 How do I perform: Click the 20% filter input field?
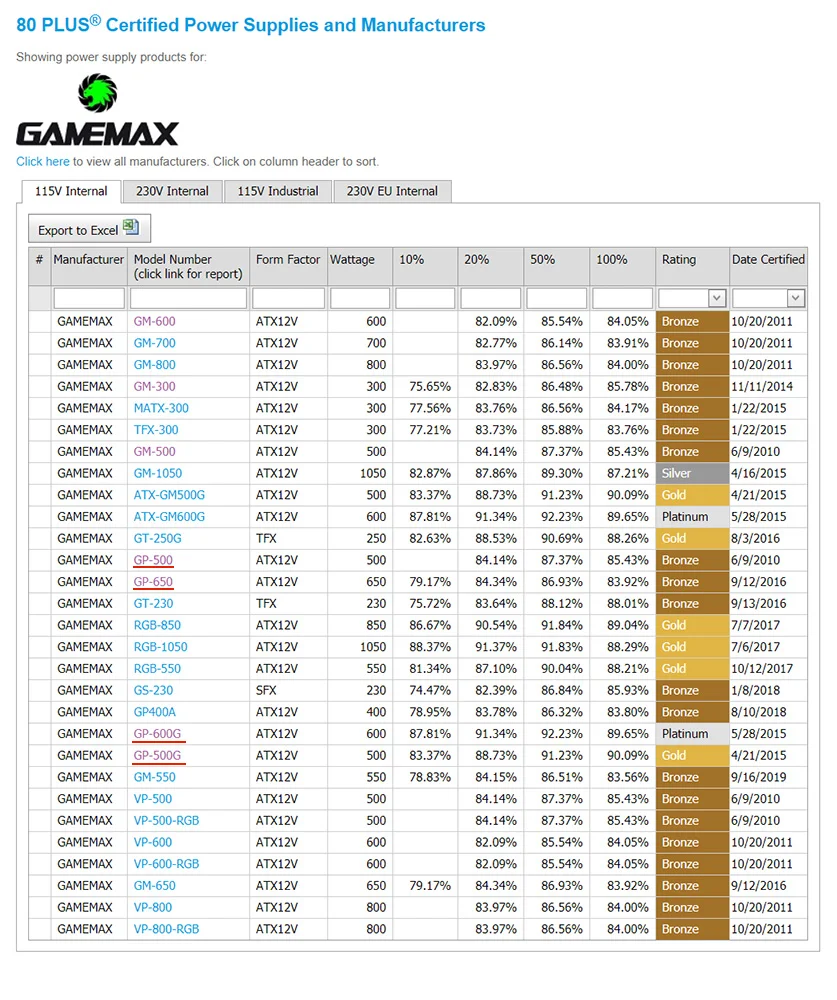click(x=491, y=298)
